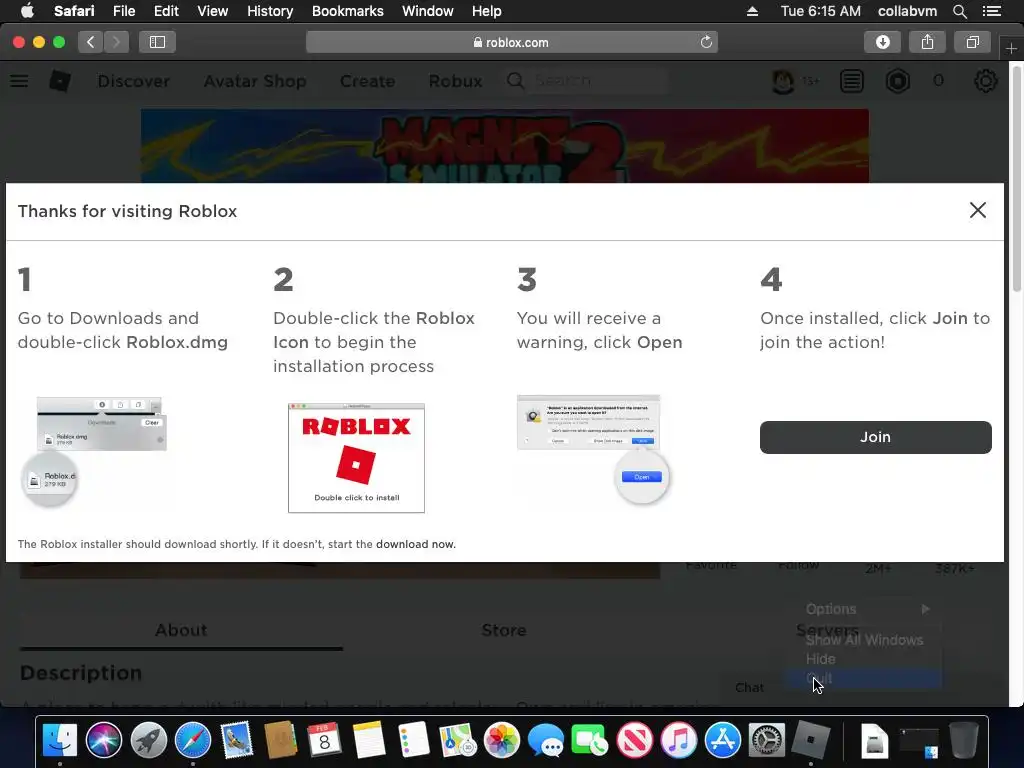Screen dimensions: 1024x768
Task: Toggle the Safari sidebar button
Action: click(157, 42)
